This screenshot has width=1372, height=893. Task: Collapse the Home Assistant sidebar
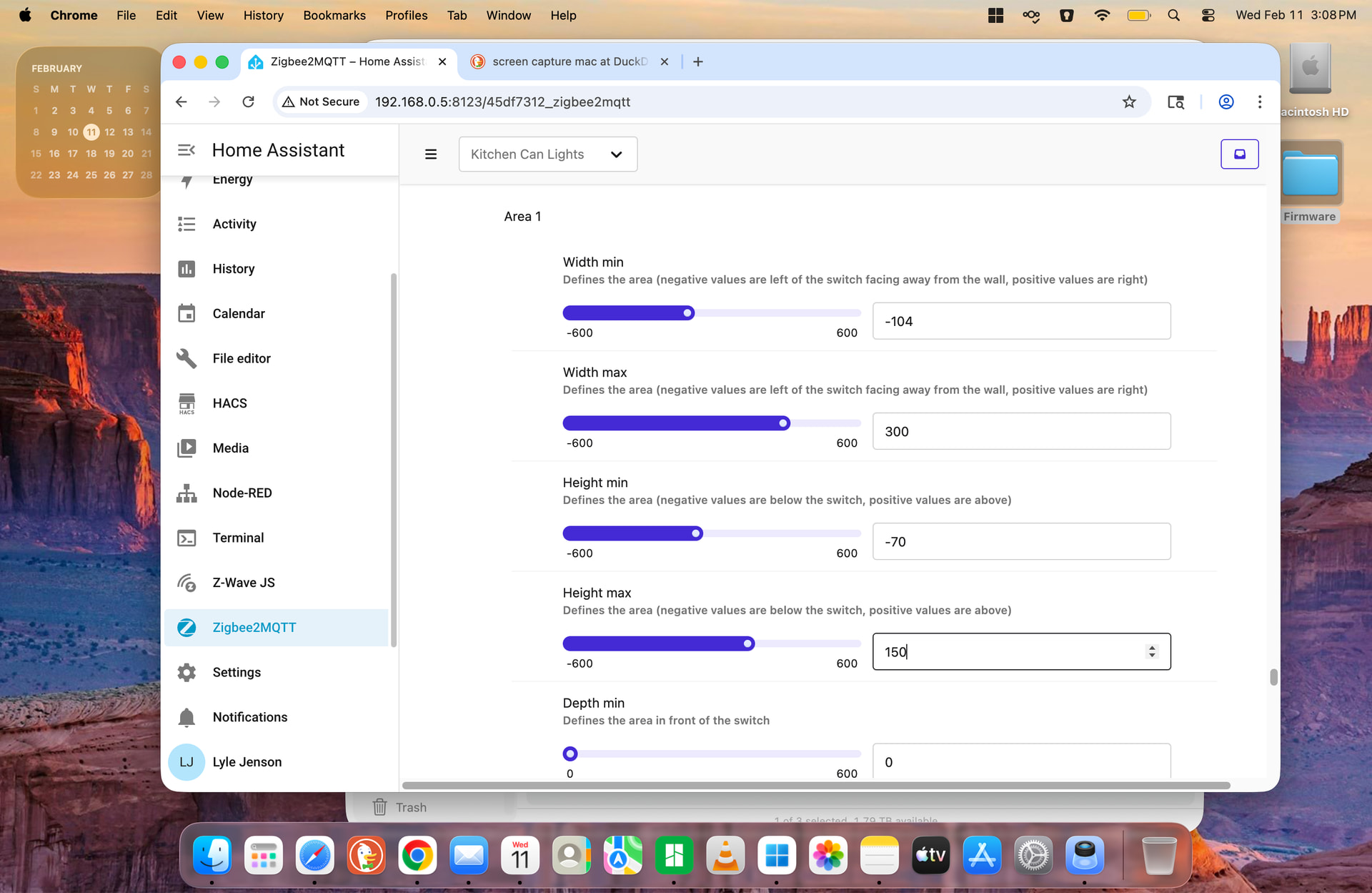186,150
